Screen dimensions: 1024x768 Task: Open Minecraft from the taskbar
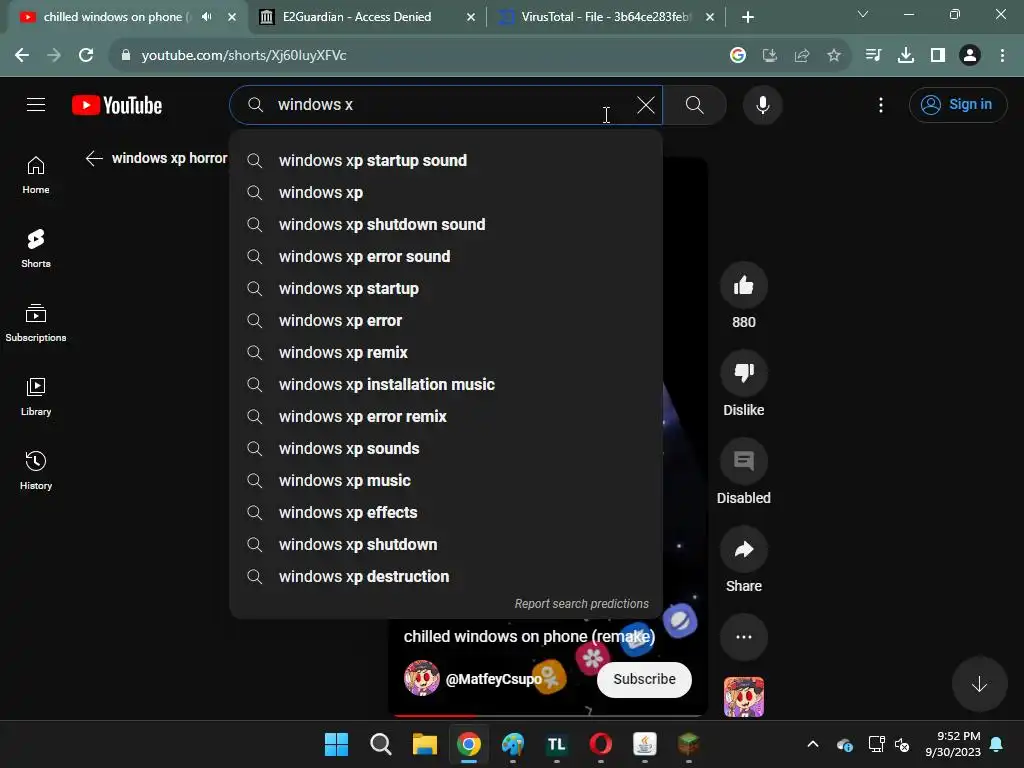tap(688, 744)
